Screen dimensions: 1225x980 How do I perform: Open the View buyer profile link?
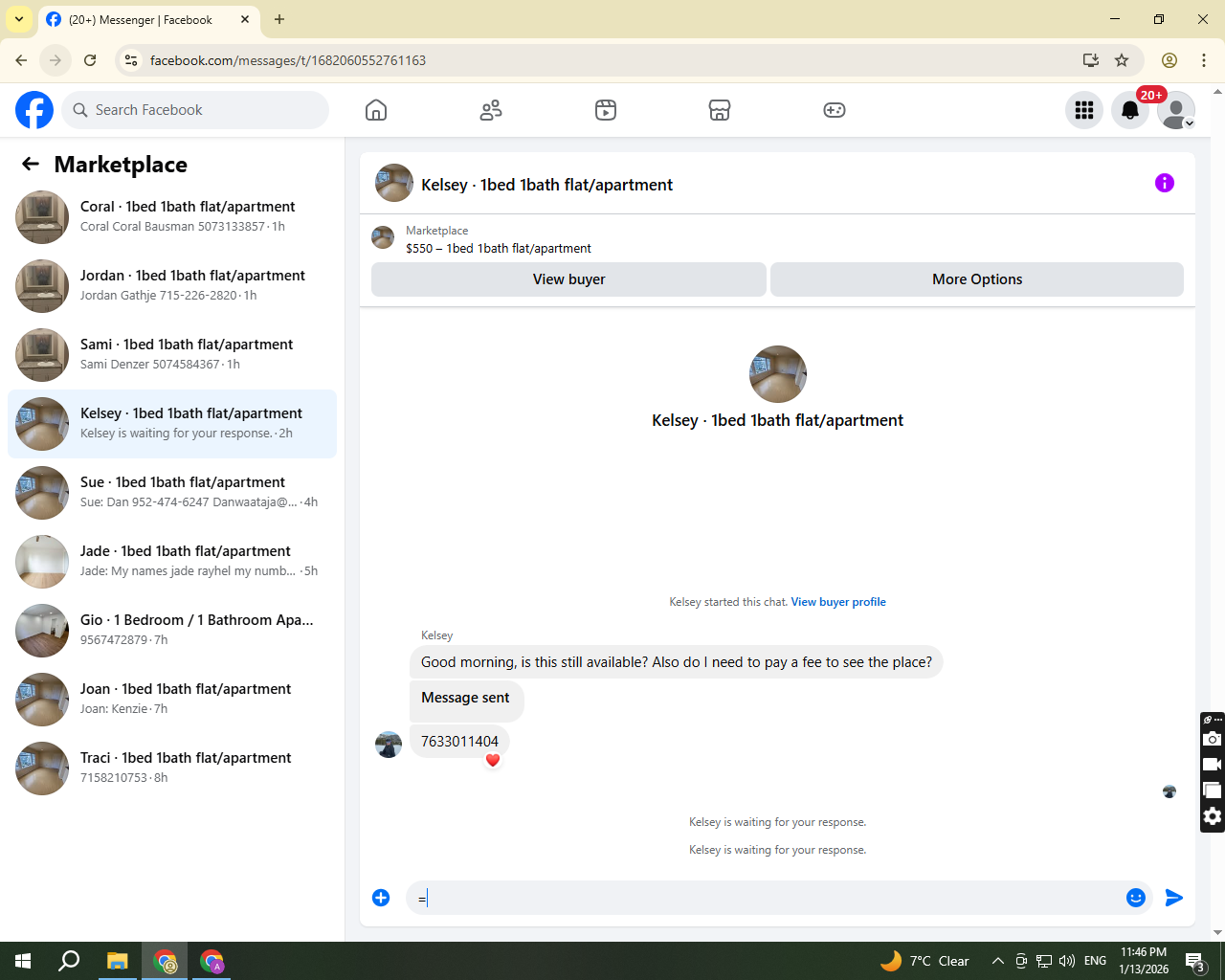[x=838, y=602]
